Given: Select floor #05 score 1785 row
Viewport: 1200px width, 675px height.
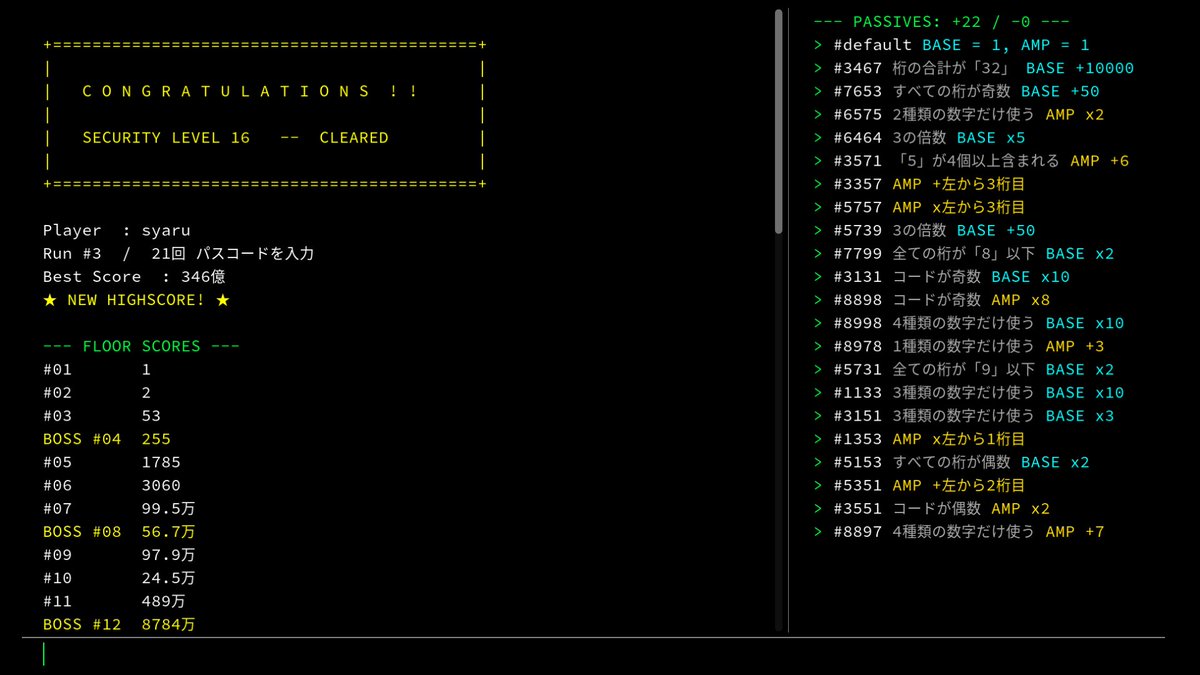Looking at the screenshot, I should coord(112,463).
